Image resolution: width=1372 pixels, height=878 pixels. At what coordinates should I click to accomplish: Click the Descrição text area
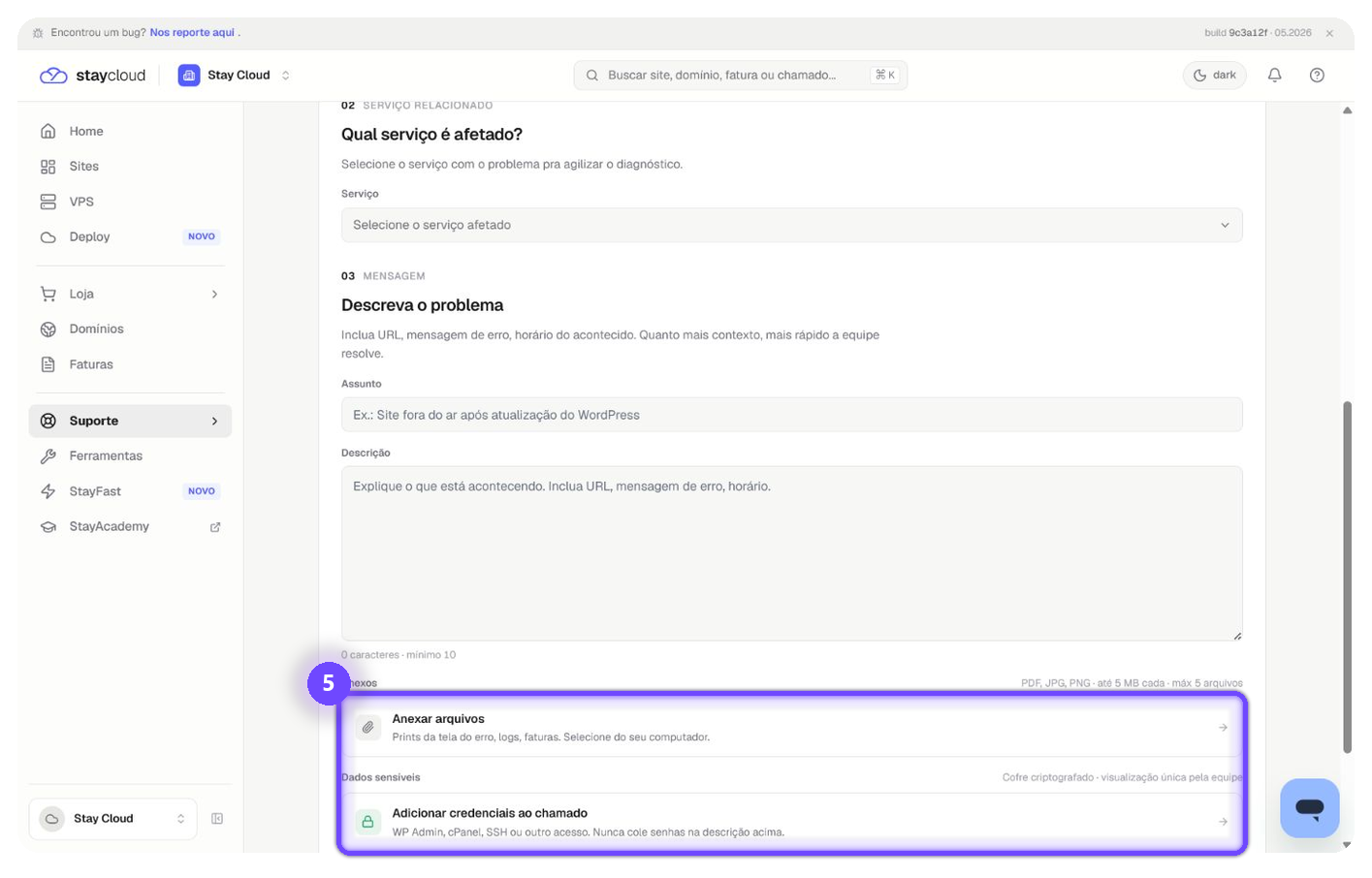791,553
